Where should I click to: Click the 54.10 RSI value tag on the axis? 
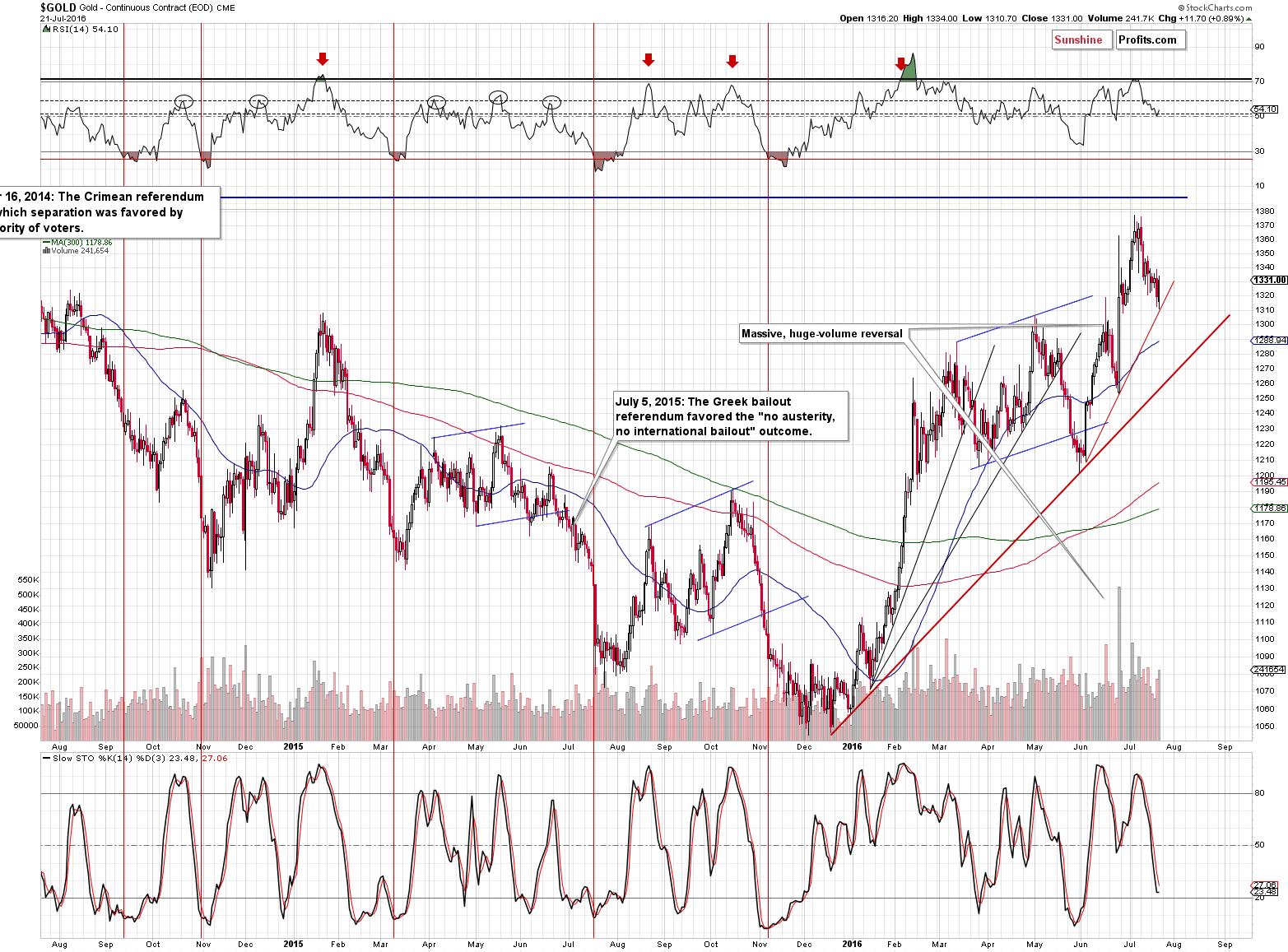pos(1265,109)
